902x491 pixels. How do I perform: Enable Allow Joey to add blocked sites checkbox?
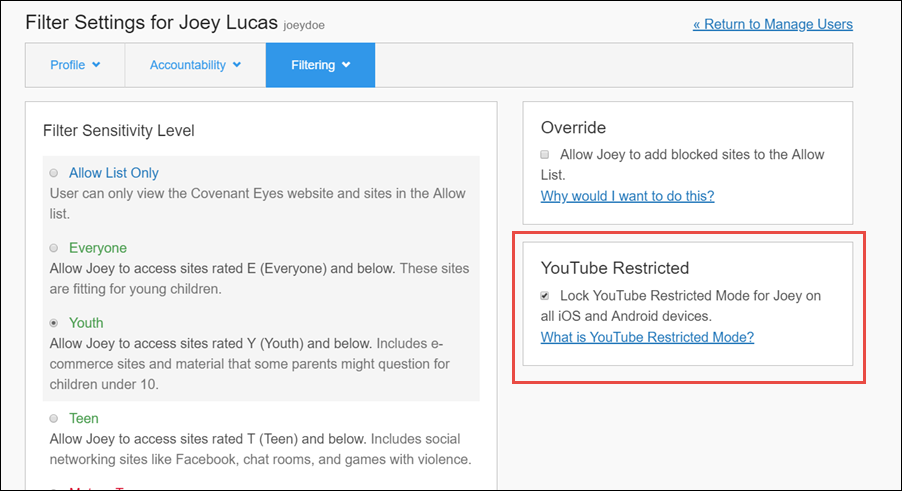tap(545, 155)
